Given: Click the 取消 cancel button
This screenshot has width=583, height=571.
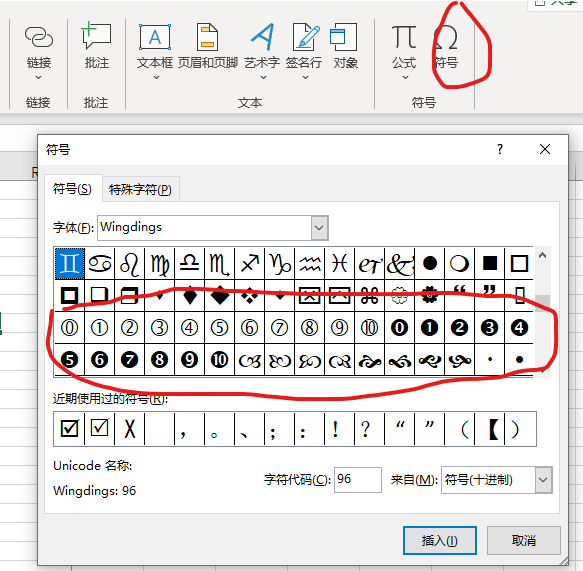Looking at the screenshot, I should (x=524, y=540).
